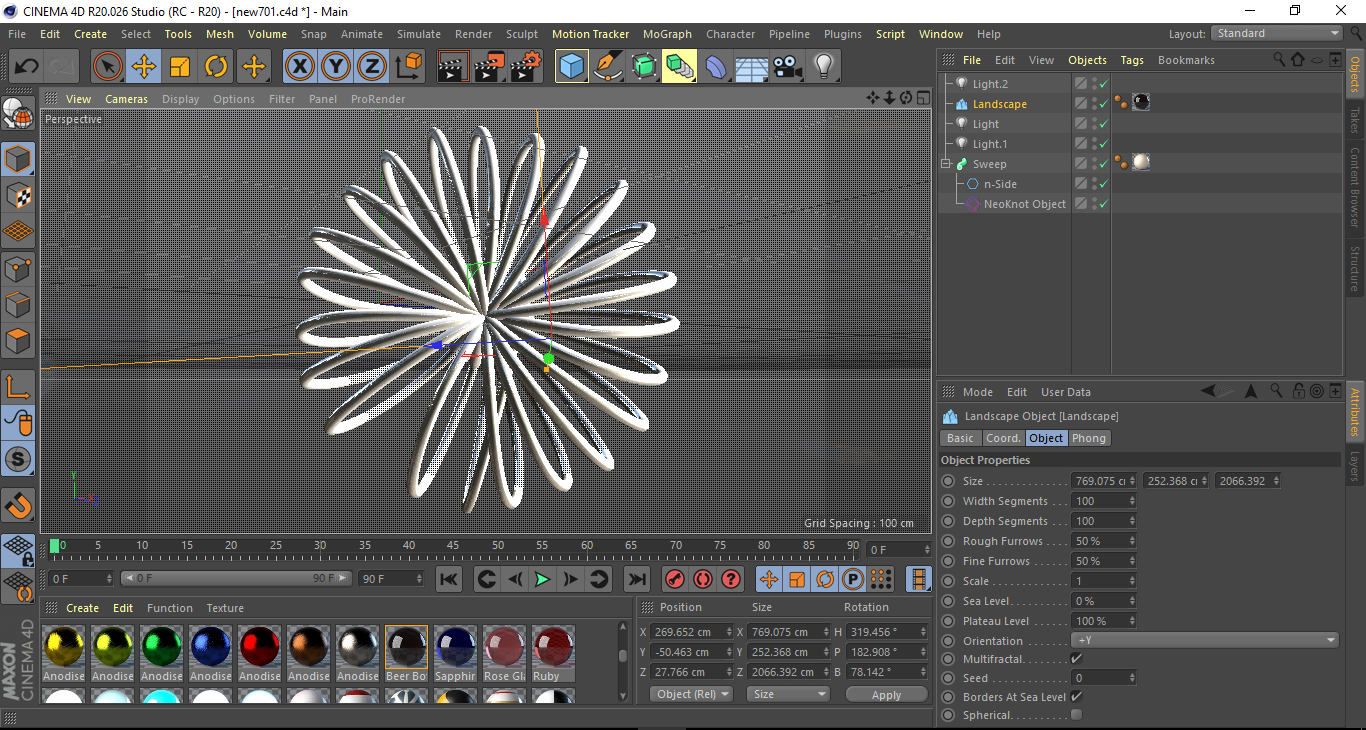Open the Size mode dropdown

(790, 694)
